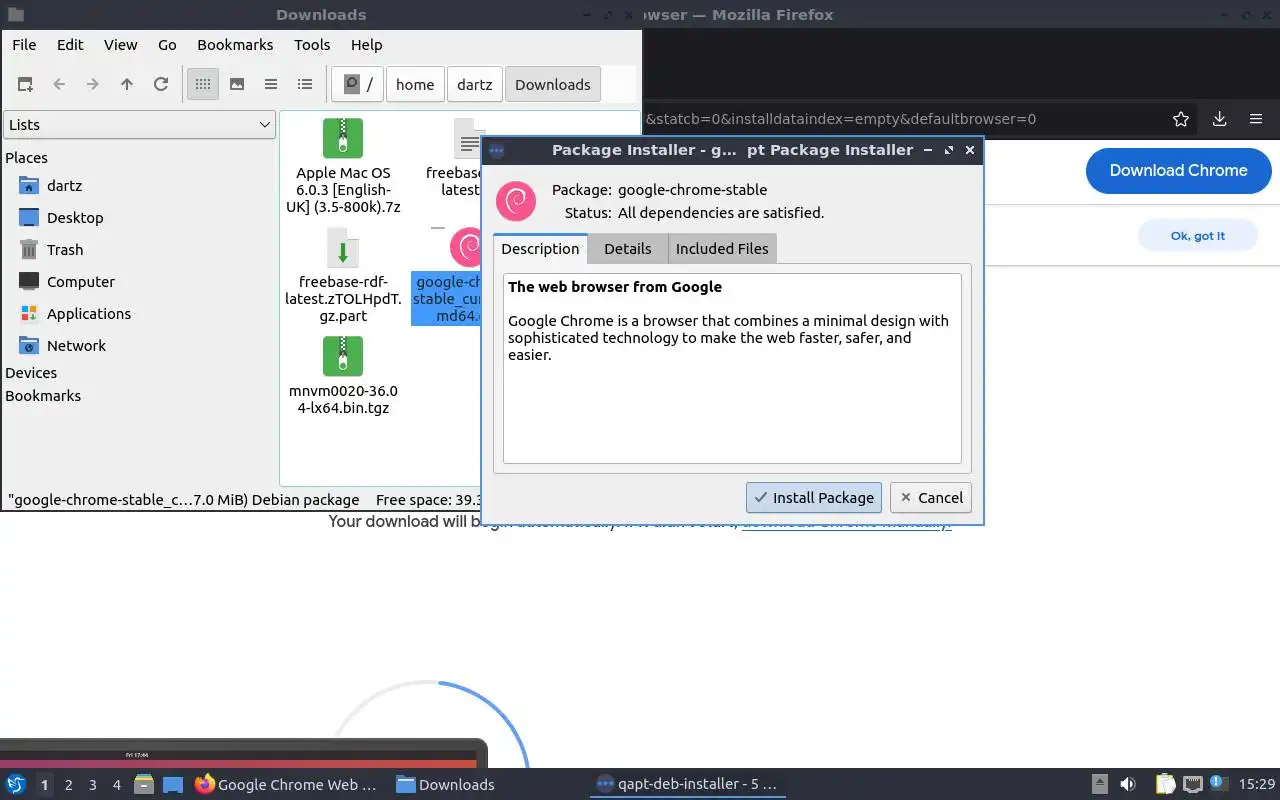Select Computer in Places sidebar
This screenshot has width=1280, height=800.
click(81, 282)
